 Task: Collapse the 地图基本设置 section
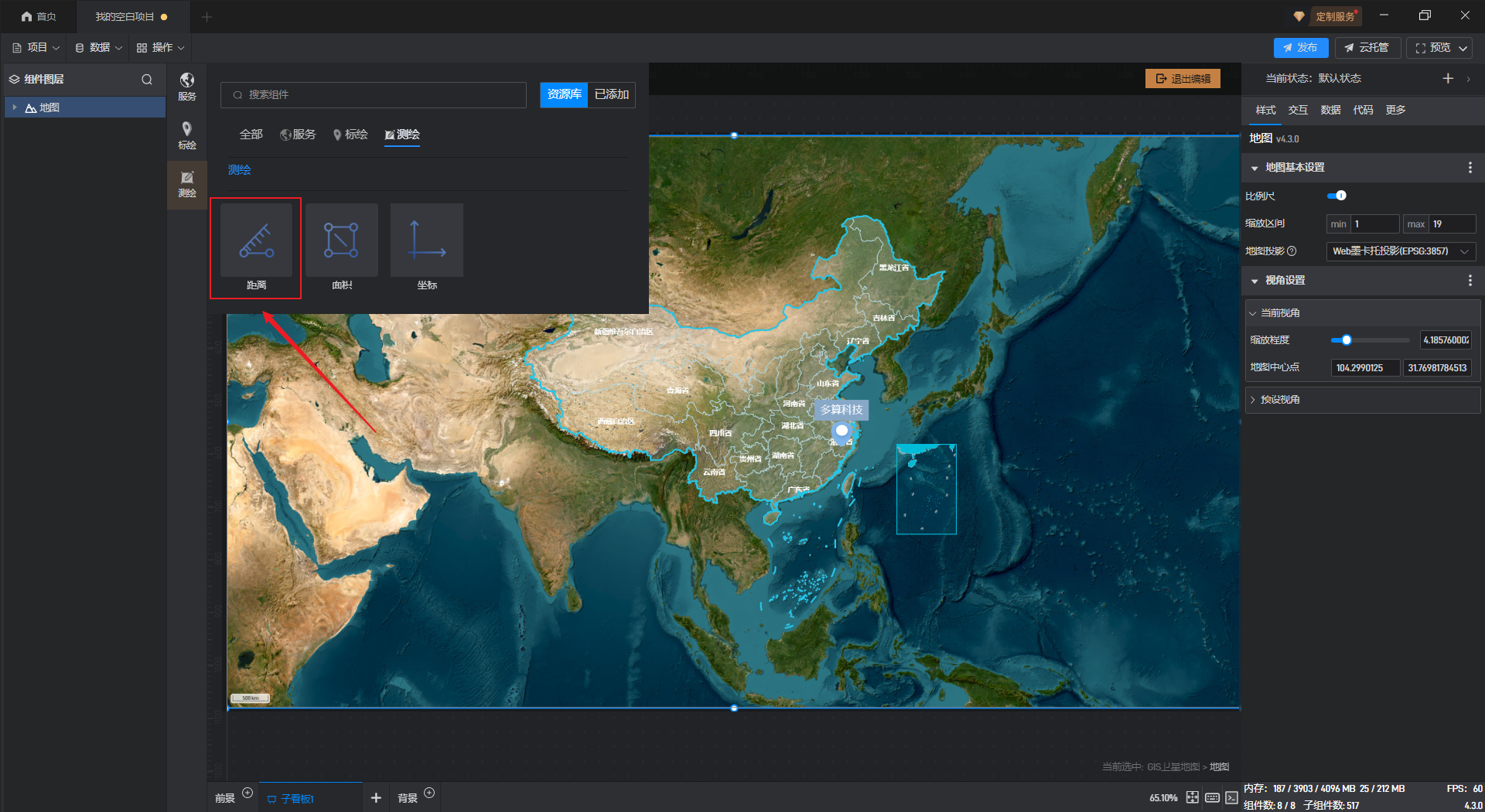(x=1255, y=168)
